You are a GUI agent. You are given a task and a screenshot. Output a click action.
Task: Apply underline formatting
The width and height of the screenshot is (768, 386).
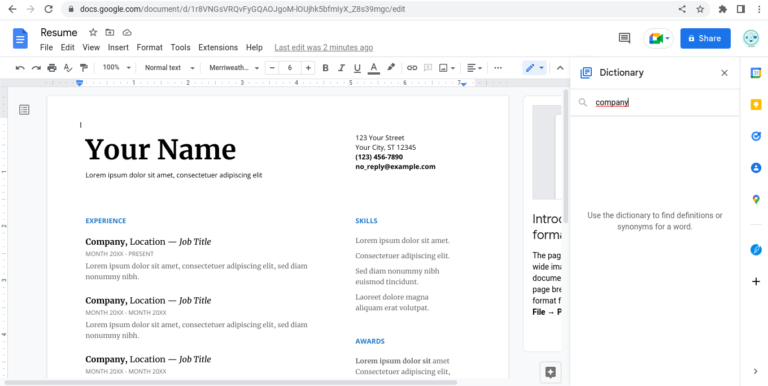[357, 68]
